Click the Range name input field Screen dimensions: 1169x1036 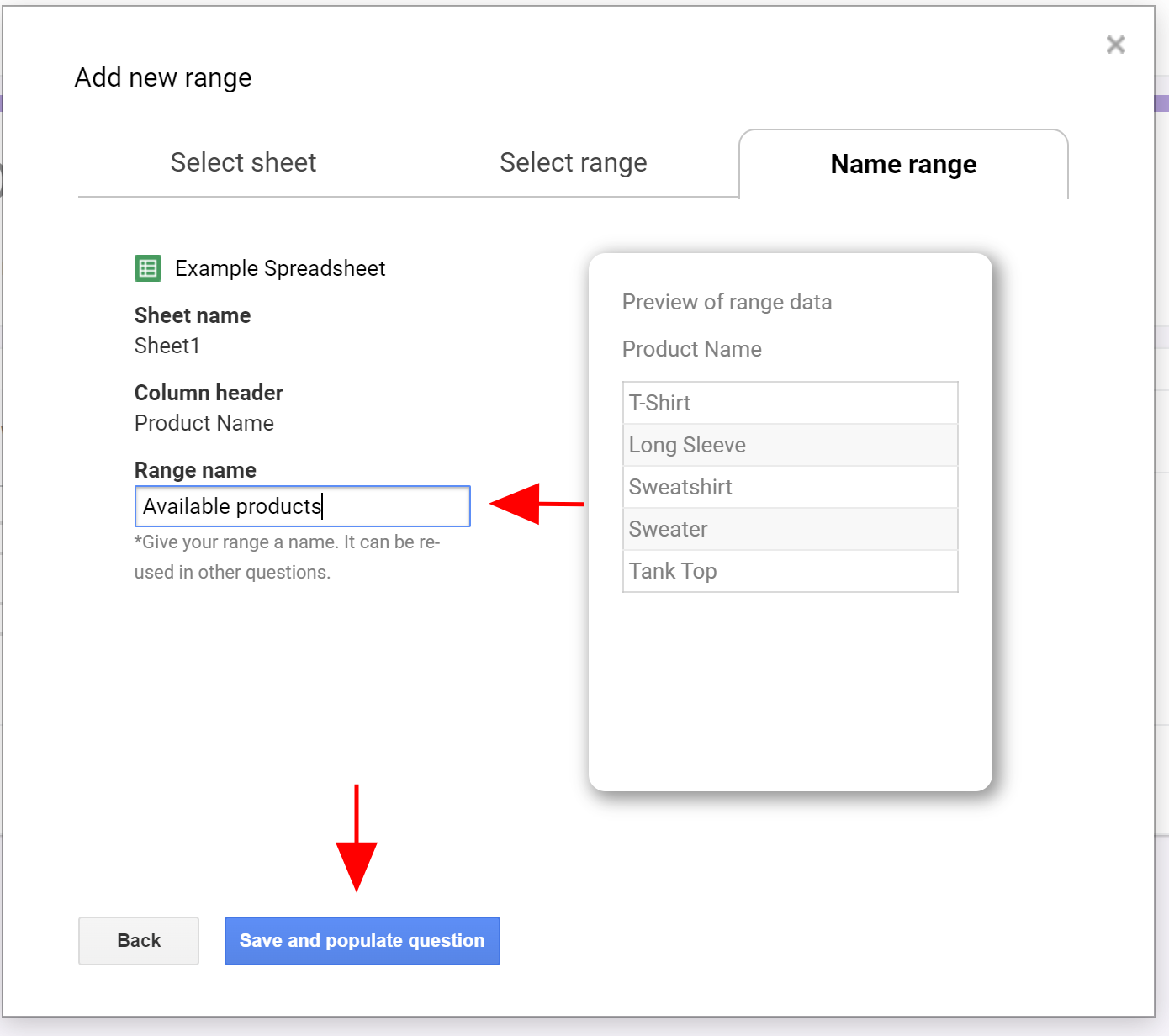(x=302, y=506)
